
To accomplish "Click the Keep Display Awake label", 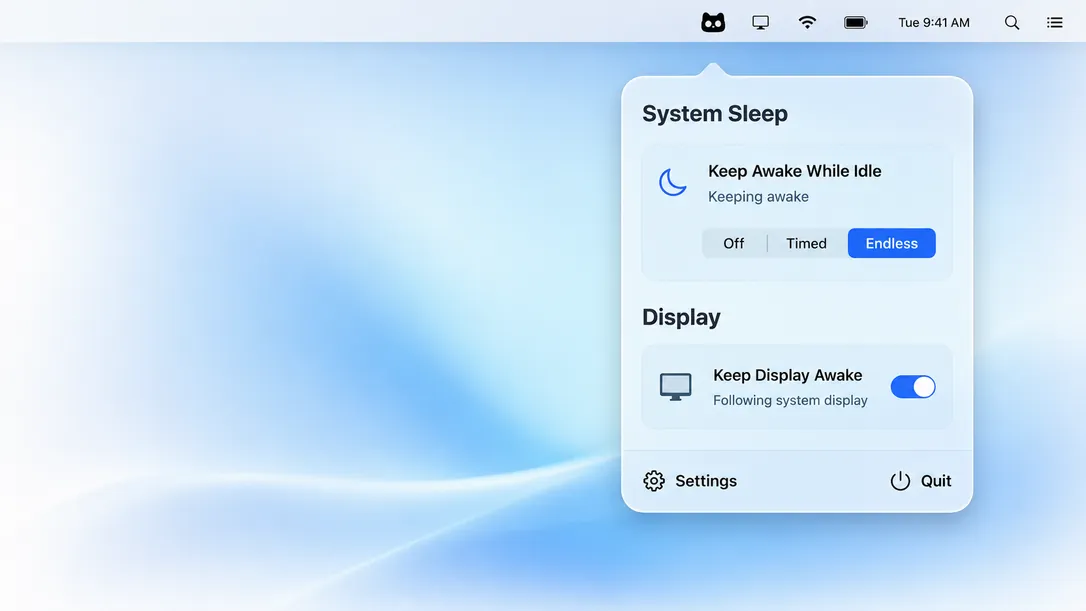I will (x=787, y=375).
